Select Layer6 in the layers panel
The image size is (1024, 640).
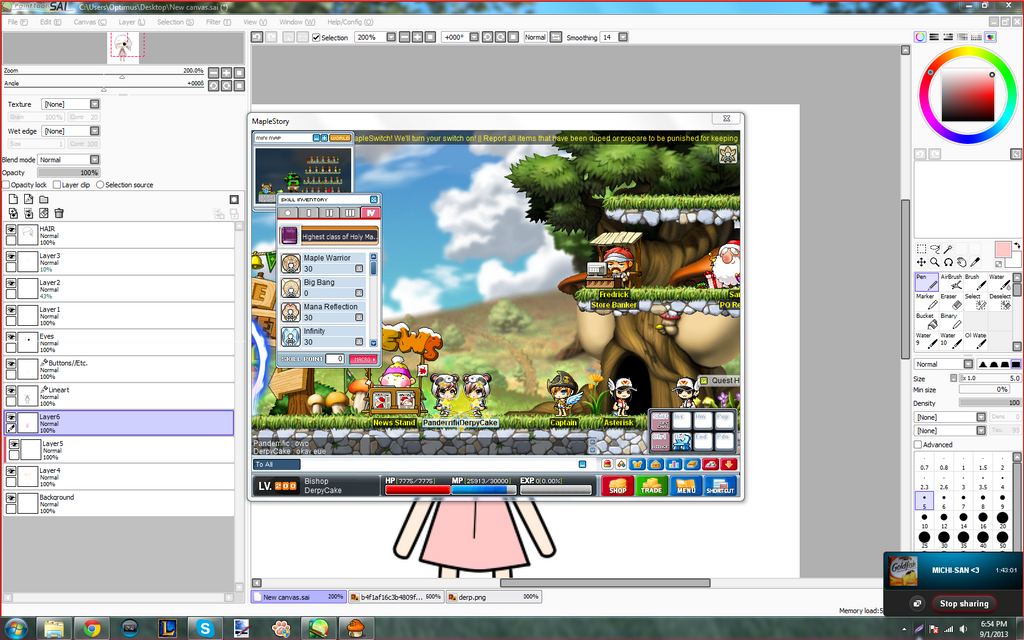[x=119, y=423]
